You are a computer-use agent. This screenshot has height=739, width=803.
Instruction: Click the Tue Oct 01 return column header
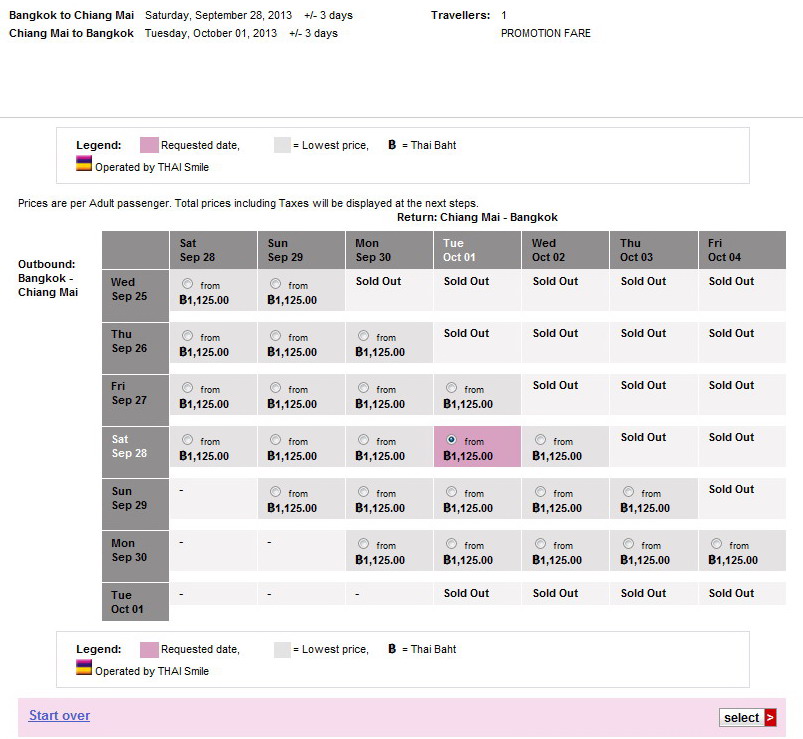click(x=477, y=250)
